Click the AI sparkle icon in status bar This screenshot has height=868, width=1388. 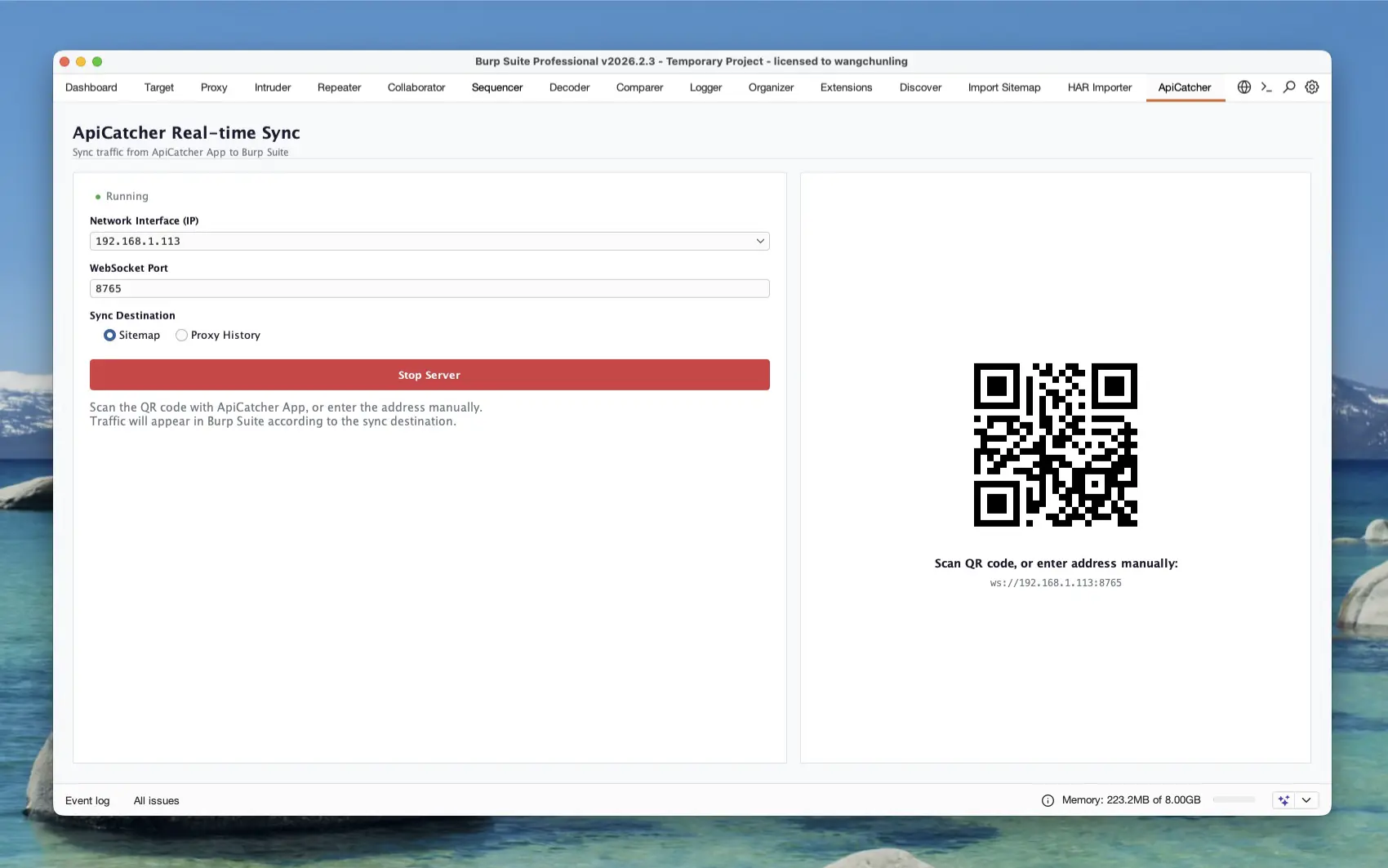pyautogui.click(x=1283, y=800)
